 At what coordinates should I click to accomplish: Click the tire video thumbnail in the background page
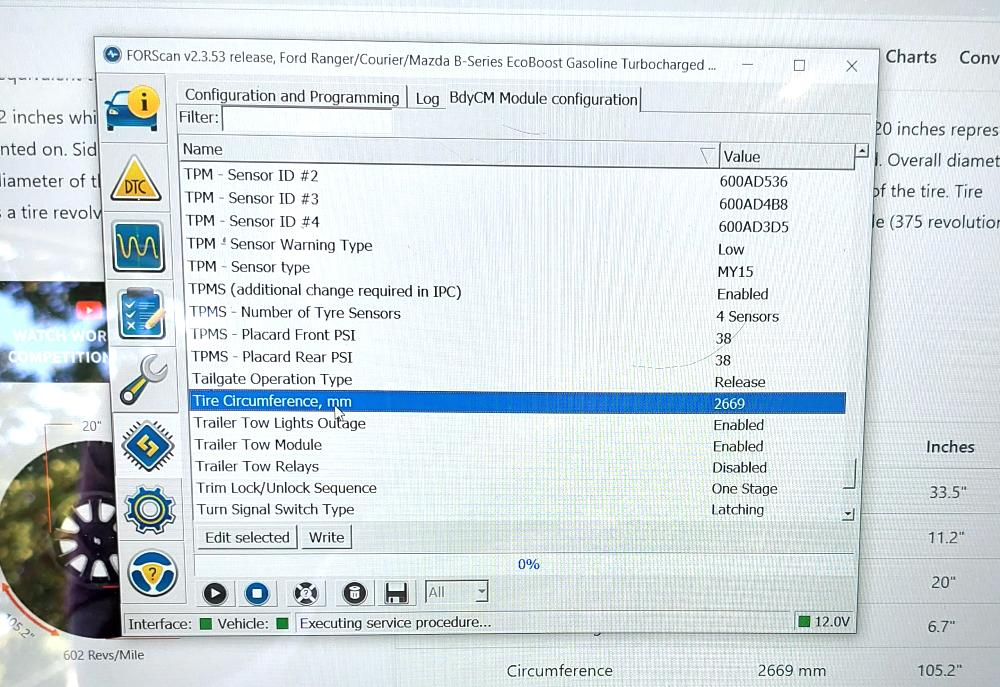pos(54,332)
